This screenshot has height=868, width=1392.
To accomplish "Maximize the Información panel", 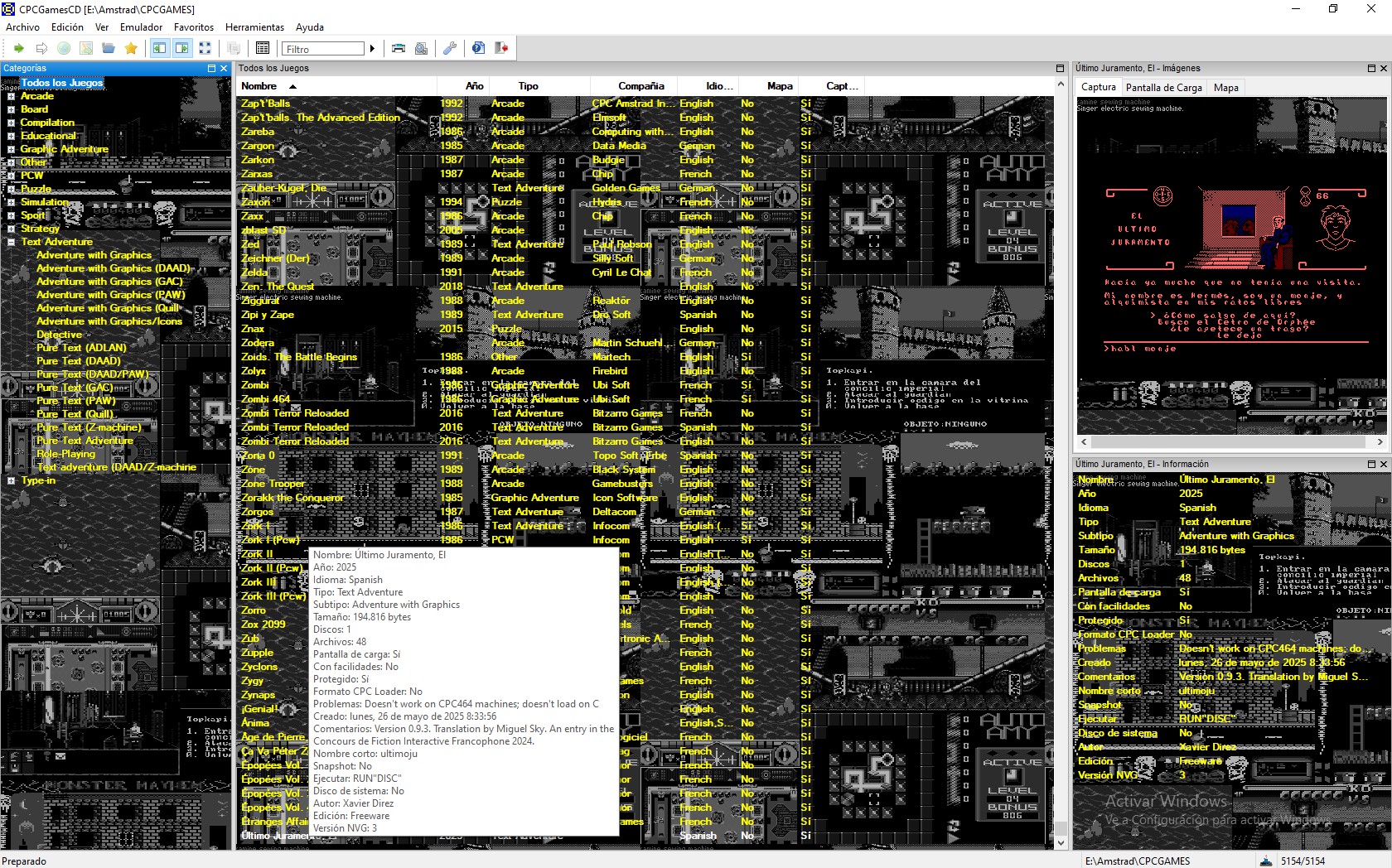I will click(x=1370, y=465).
